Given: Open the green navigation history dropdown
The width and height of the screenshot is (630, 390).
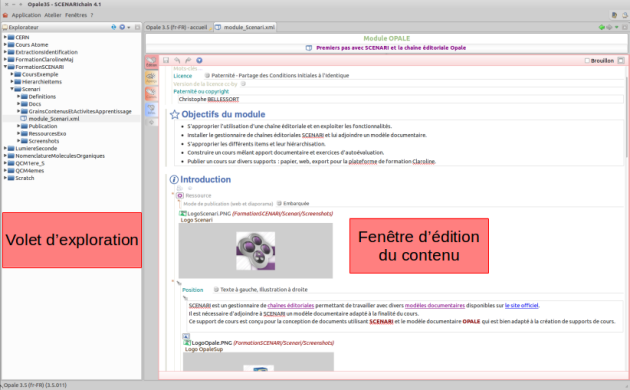Looking at the screenshot, I should point(616,27).
